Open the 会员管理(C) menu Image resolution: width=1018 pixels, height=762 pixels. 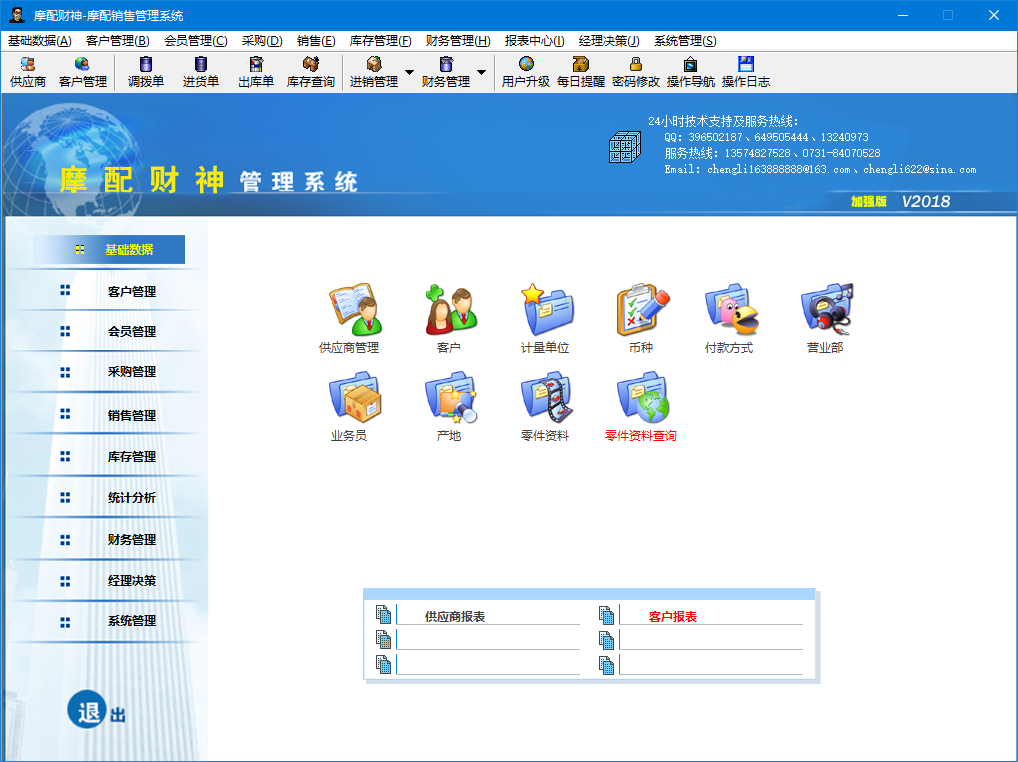point(195,41)
